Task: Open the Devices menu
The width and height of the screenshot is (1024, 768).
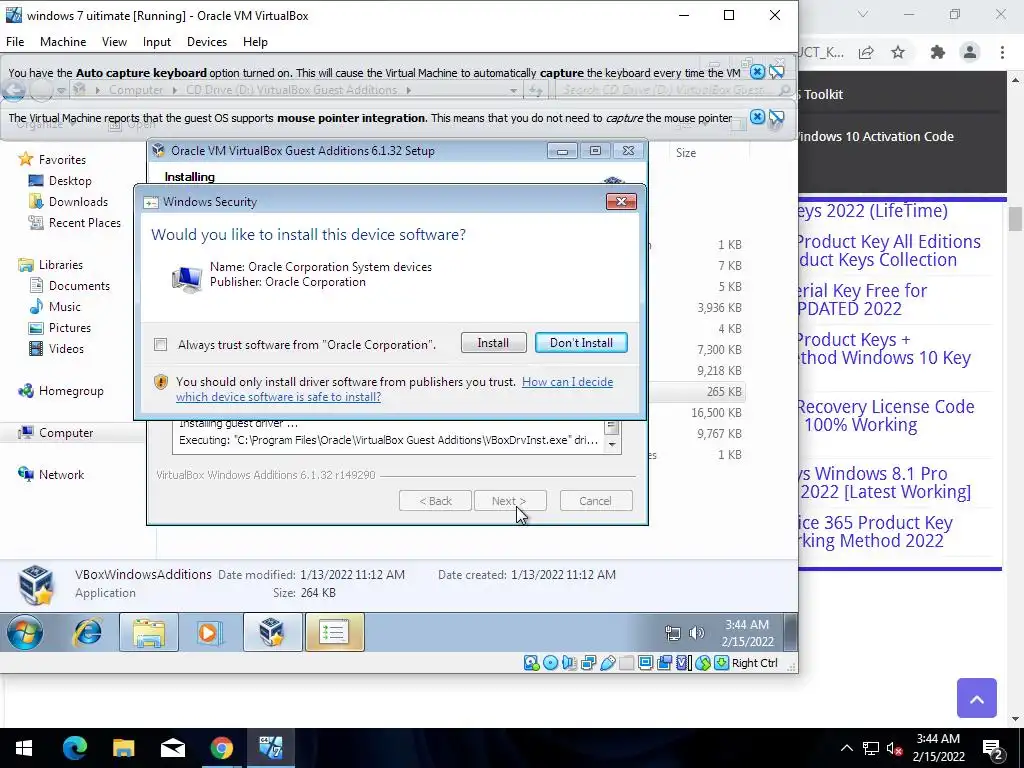Action: (207, 42)
